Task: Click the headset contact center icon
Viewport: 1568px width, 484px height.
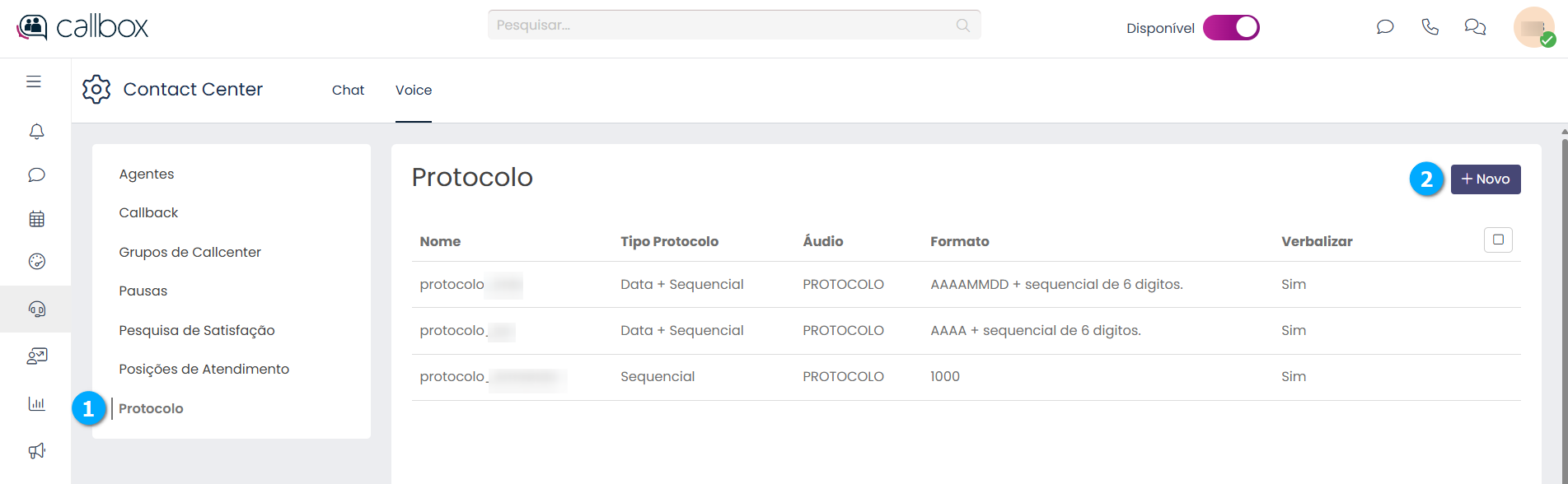Action: pyautogui.click(x=36, y=309)
